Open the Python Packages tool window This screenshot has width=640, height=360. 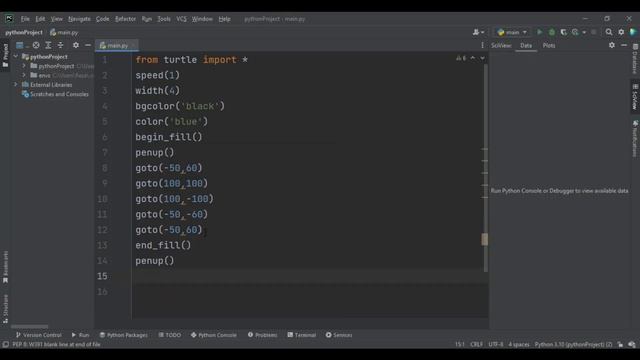point(124,335)
